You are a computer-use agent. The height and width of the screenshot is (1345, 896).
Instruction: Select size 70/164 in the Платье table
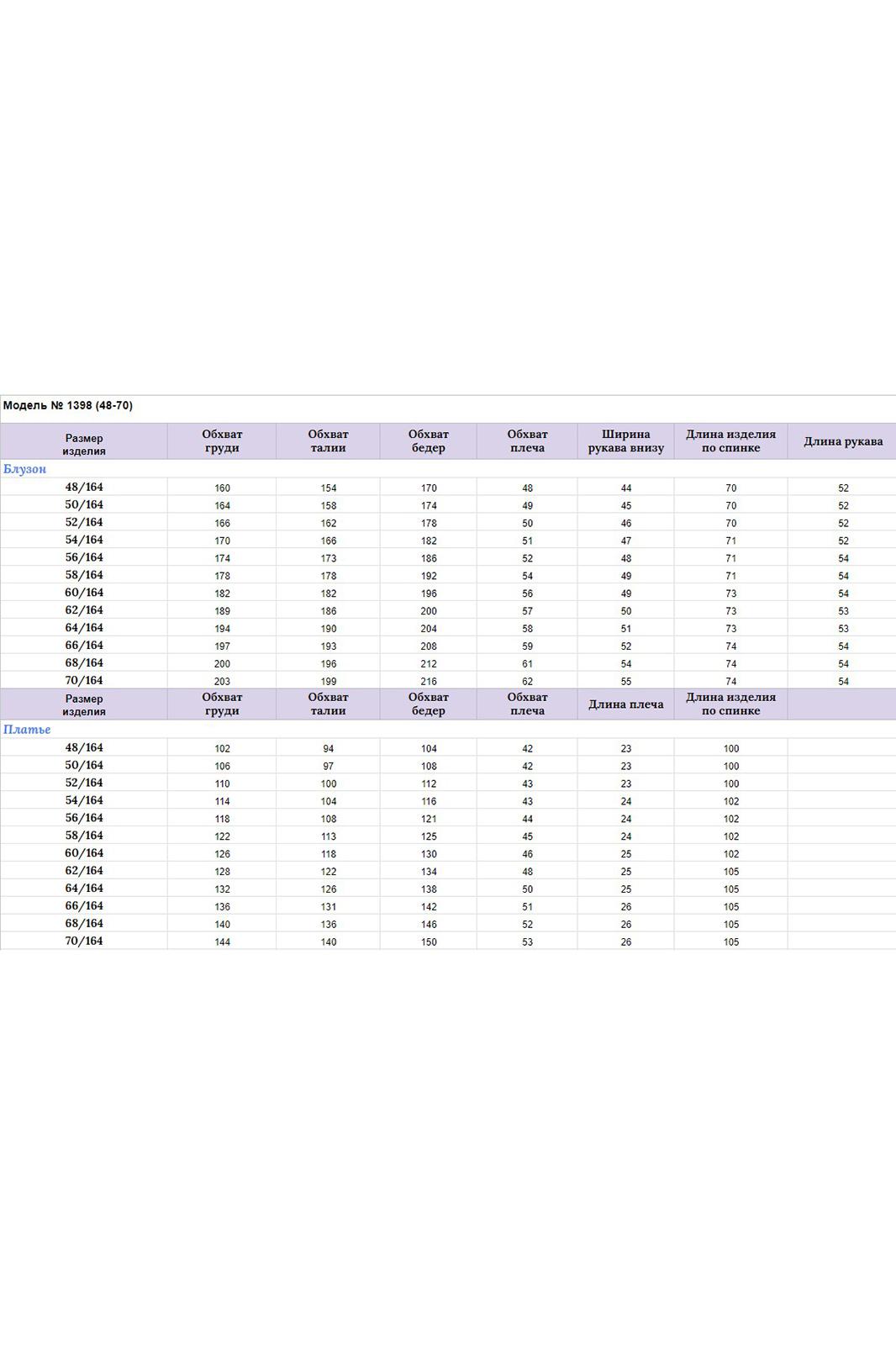click(x=84, y=941)
